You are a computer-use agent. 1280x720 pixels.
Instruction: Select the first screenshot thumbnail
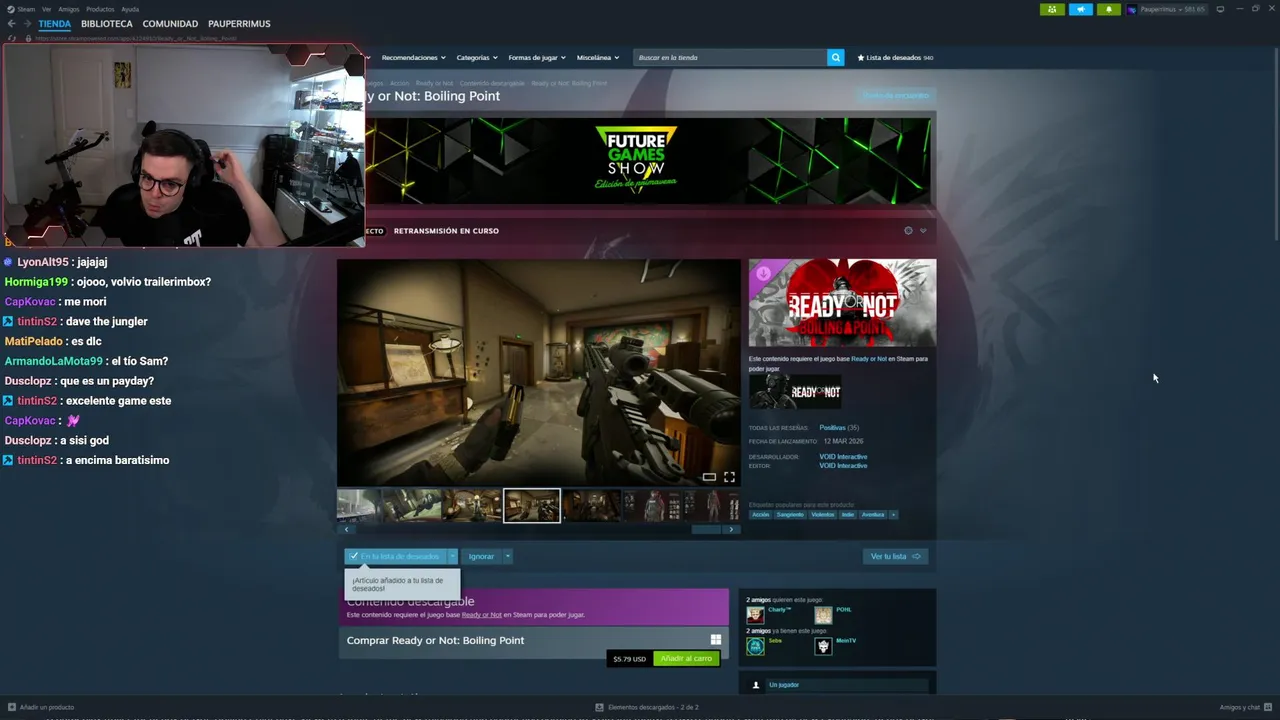[358, 506]
